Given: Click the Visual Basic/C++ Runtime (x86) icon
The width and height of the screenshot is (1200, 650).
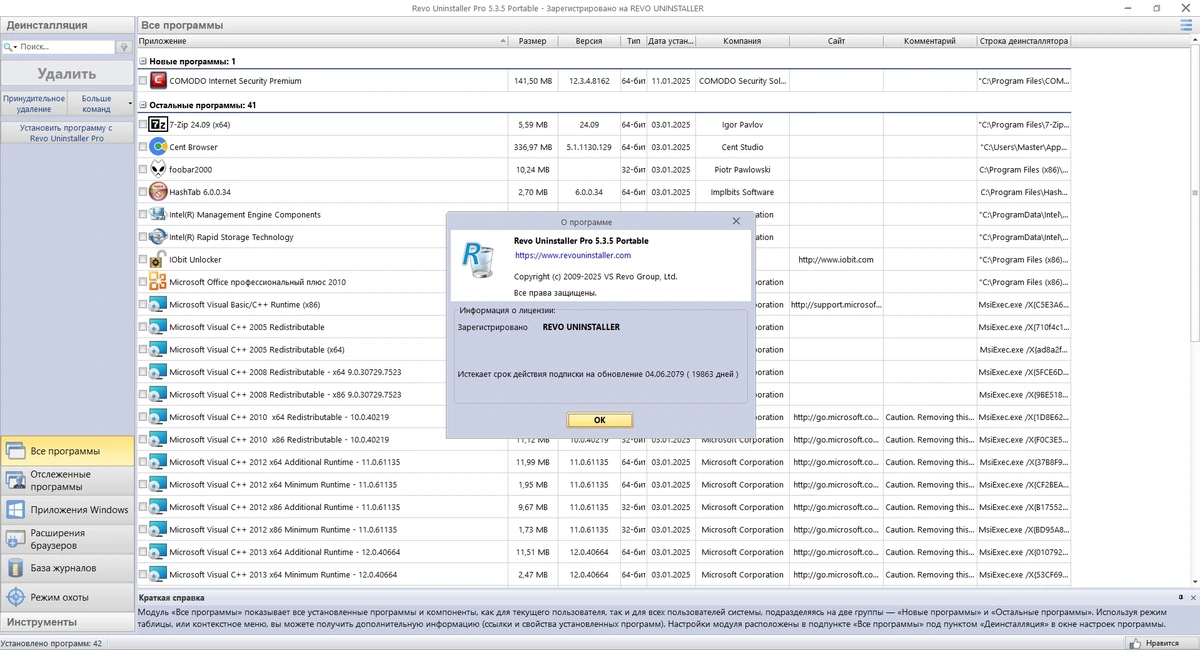Looking at the screenshot, I should coord(158,304).
